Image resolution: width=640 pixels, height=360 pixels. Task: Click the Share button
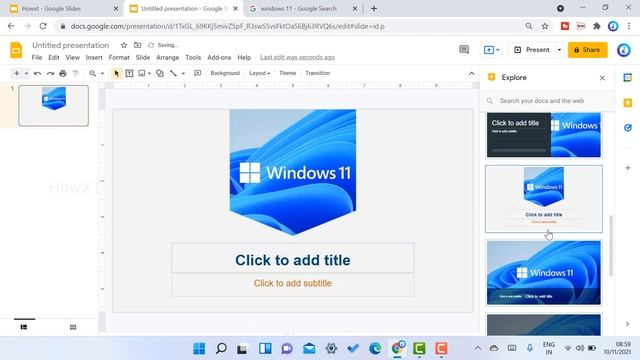(587, 50)
